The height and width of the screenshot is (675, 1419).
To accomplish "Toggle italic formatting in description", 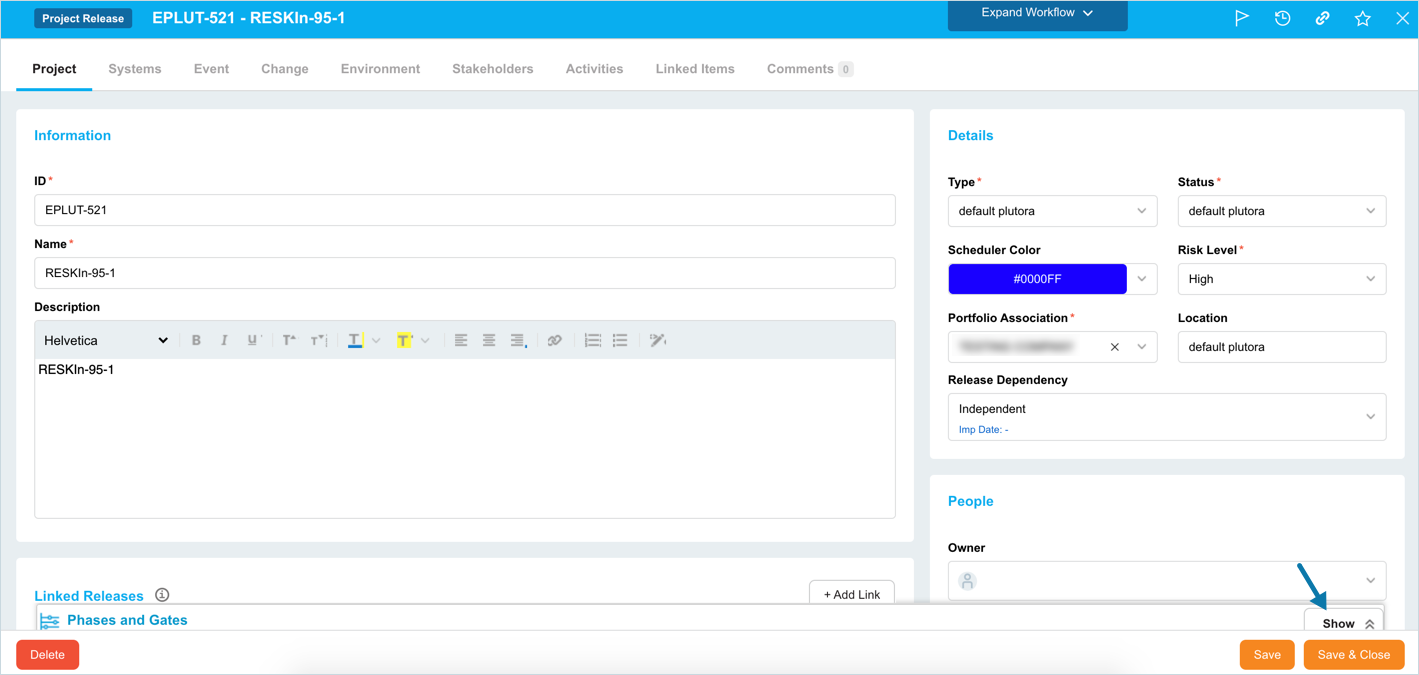I will 224,341.
